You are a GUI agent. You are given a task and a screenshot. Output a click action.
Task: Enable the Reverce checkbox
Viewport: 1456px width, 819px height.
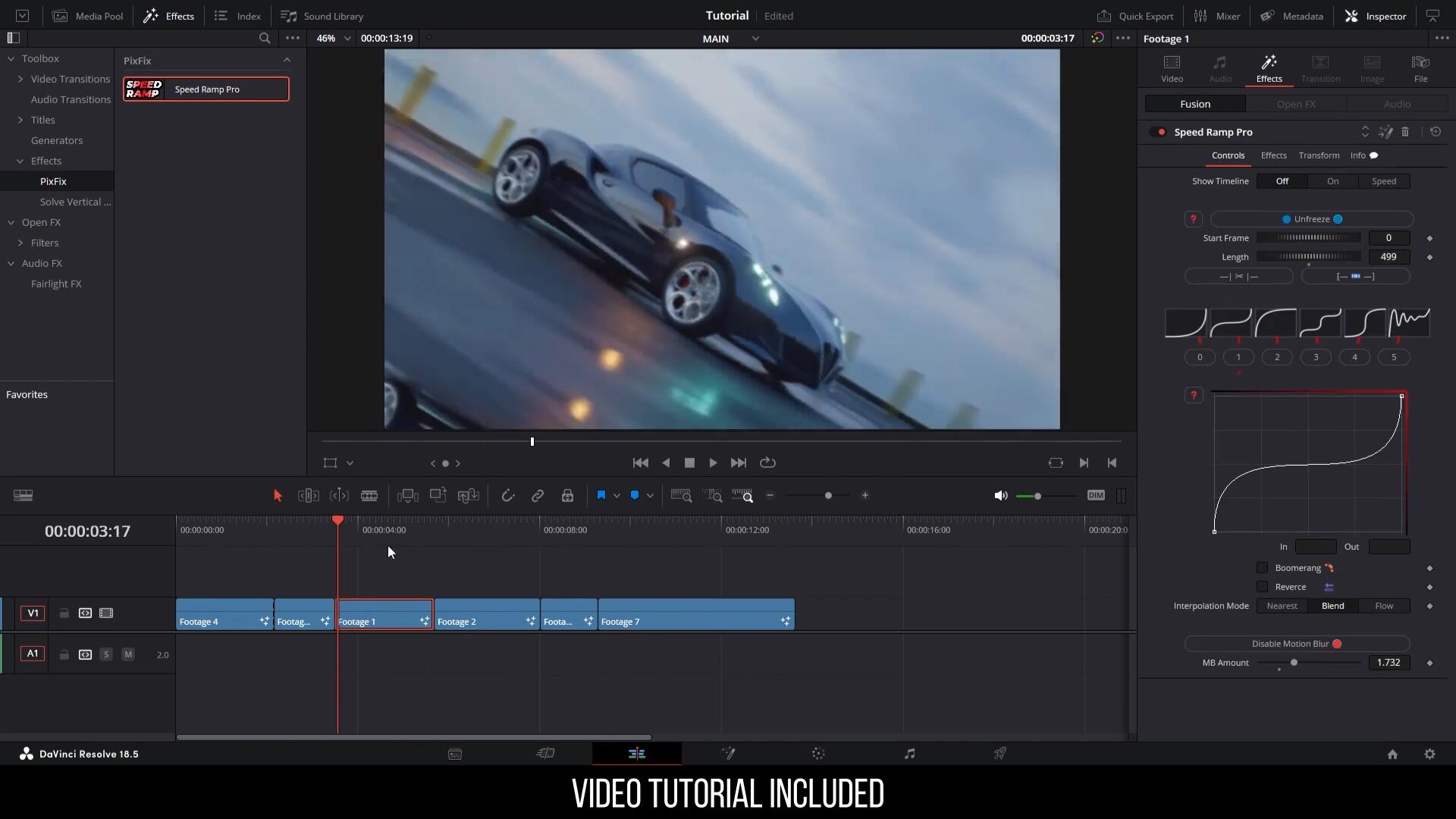[x=1262, y=587]
